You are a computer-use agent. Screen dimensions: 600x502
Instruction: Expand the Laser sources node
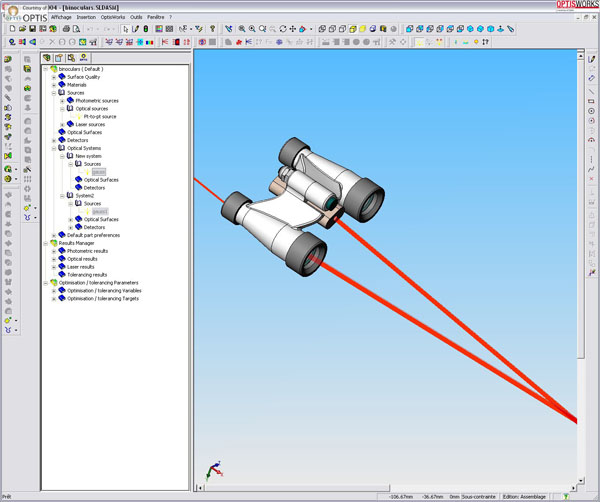point(62,125)
